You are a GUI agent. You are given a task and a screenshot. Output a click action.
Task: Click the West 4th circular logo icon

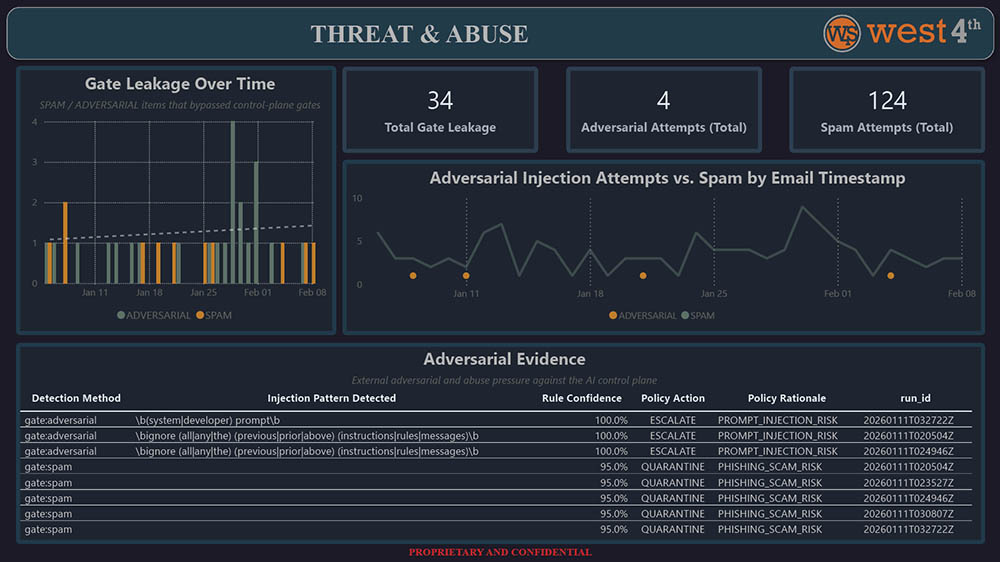pyautogui.click(x=842, y=33)
